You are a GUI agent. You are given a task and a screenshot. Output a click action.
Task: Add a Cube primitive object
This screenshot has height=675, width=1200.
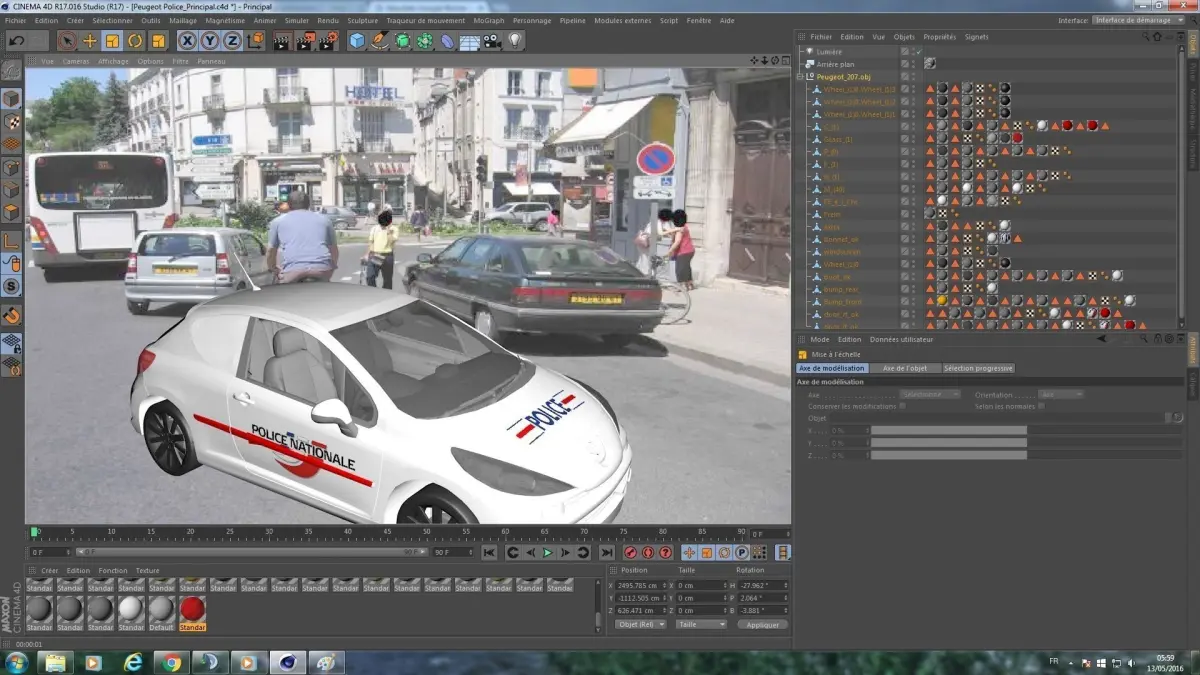357,41
